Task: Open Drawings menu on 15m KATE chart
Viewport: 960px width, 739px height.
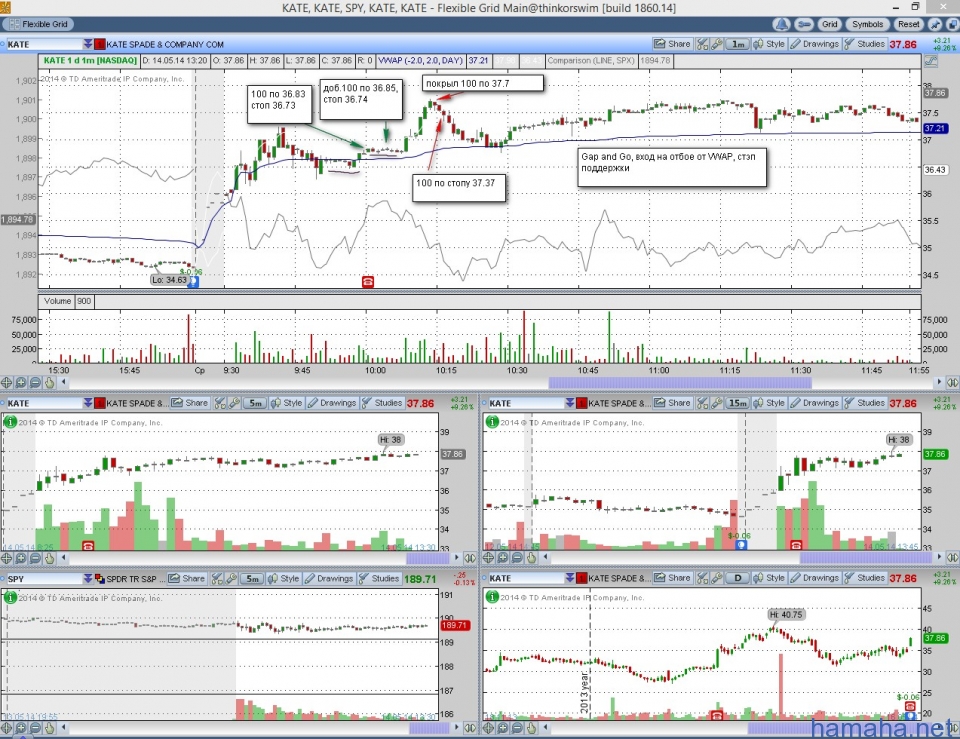Action: [x=815, y=403]
